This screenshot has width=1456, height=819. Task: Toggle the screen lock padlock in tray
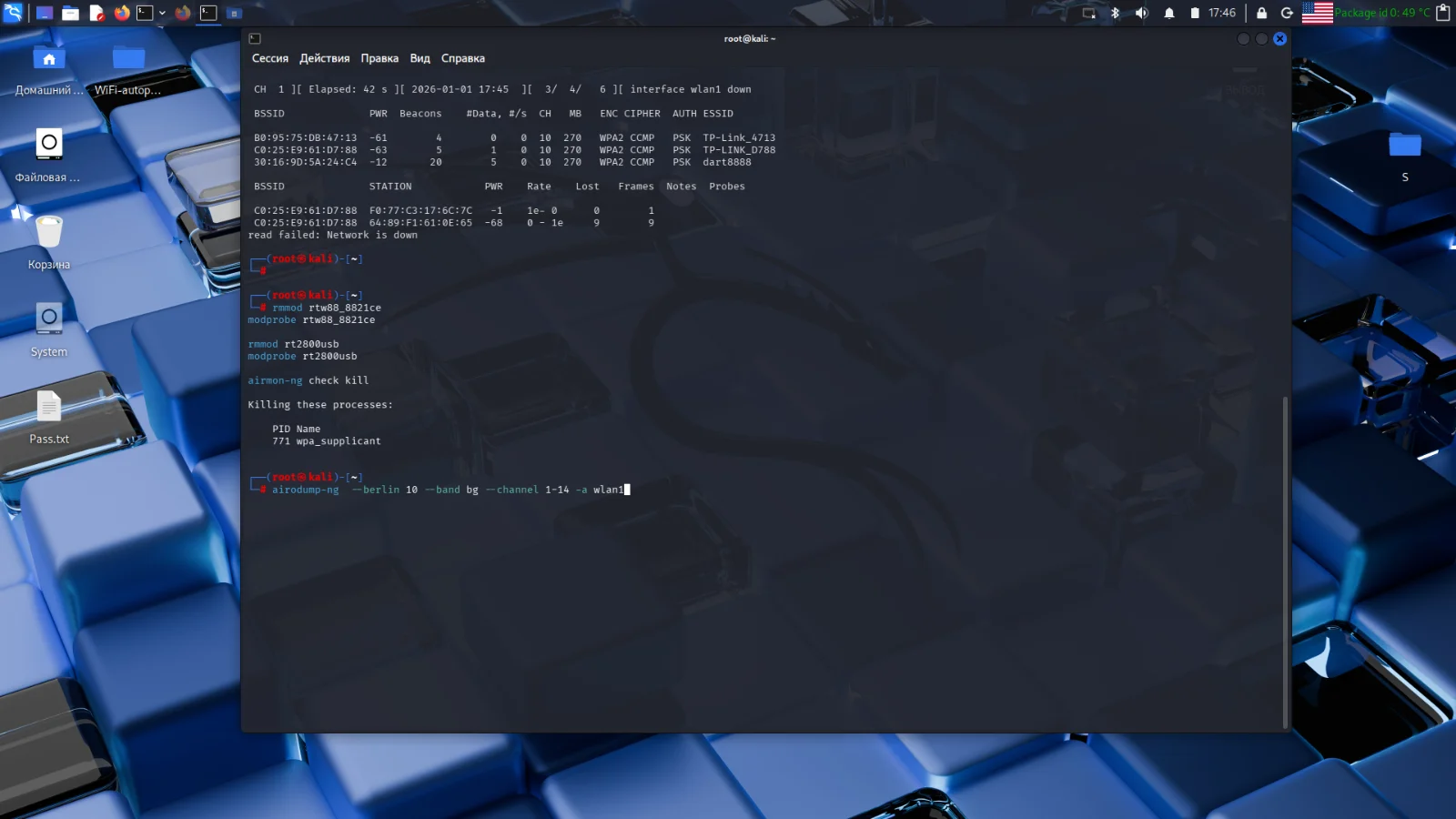[x=1263, y=13]
